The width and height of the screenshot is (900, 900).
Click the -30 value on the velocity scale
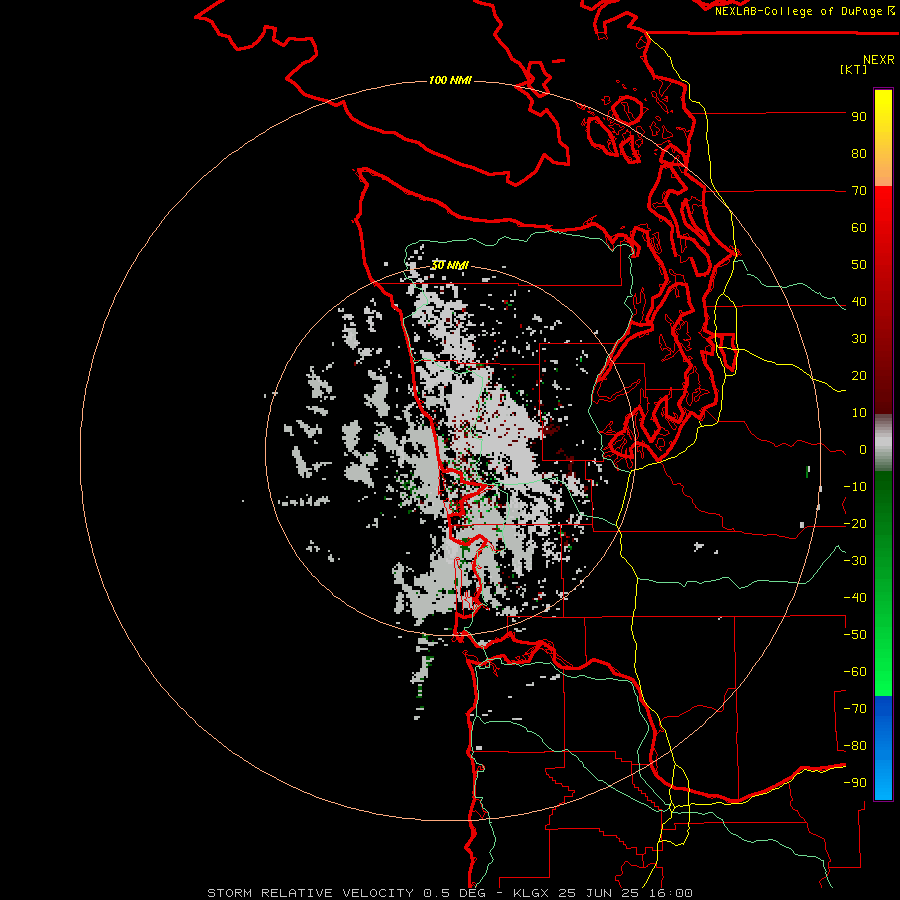[855, 561]
